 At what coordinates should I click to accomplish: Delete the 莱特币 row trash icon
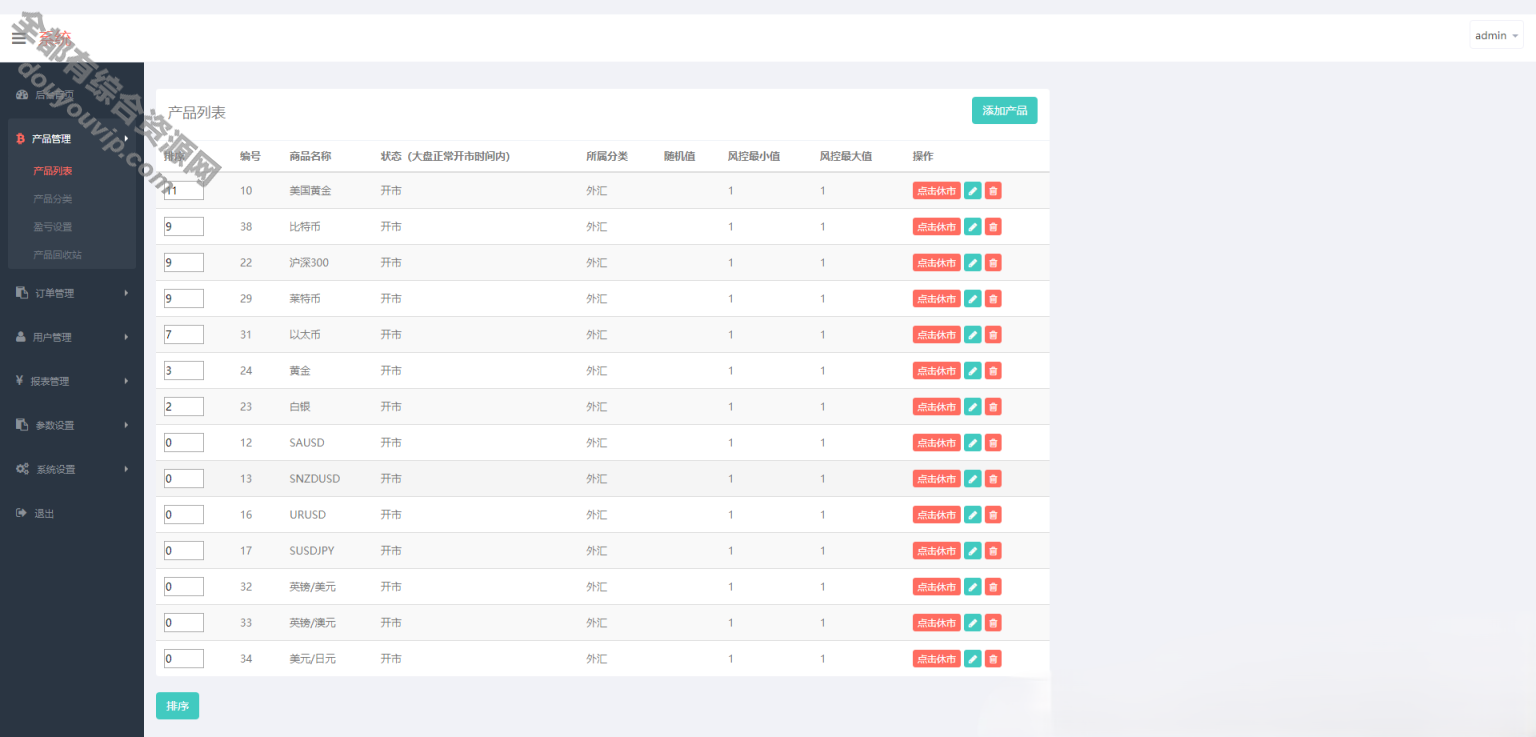[x=992, y=299]
